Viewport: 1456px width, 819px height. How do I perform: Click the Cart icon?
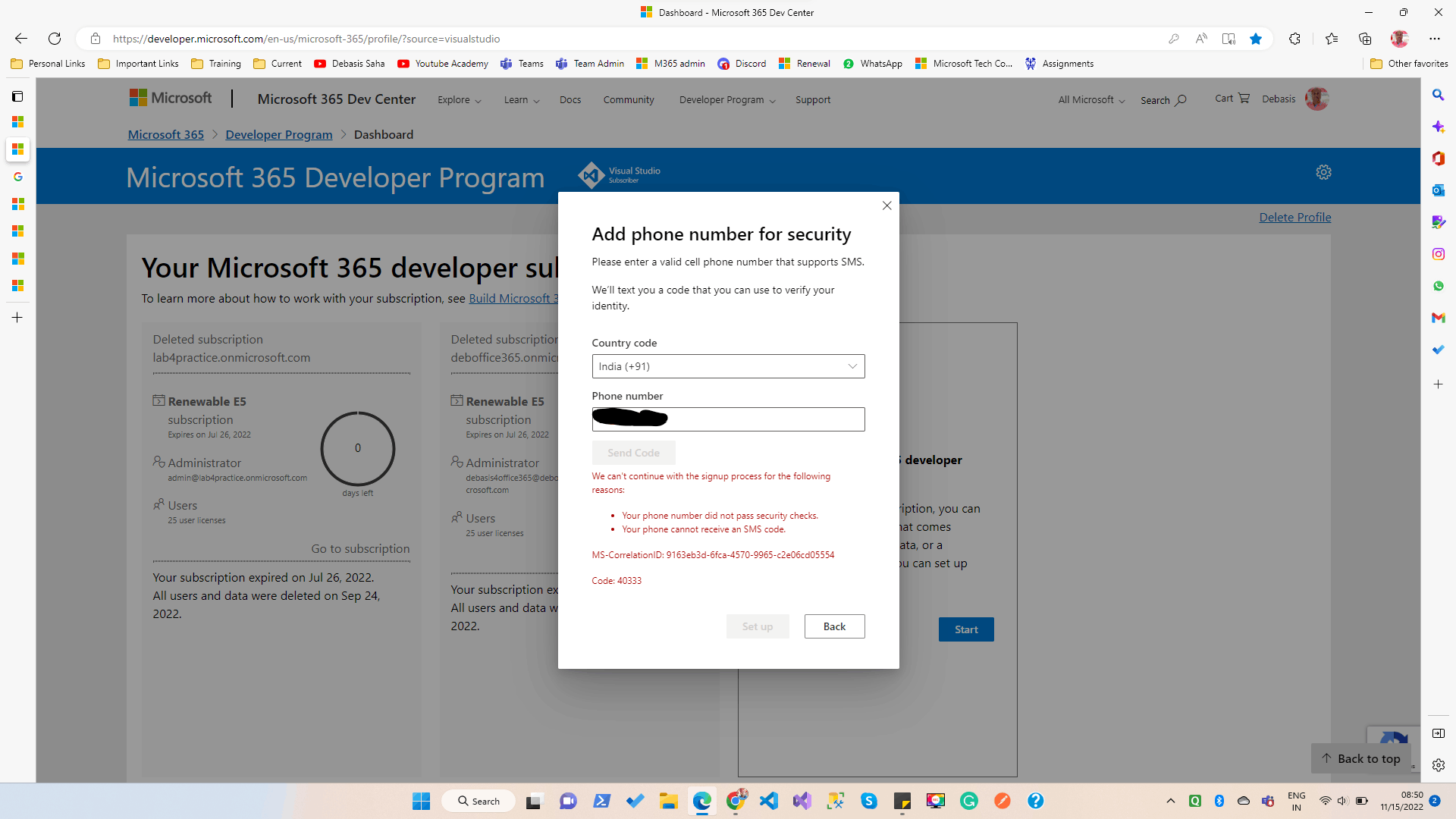[1244, 98]
